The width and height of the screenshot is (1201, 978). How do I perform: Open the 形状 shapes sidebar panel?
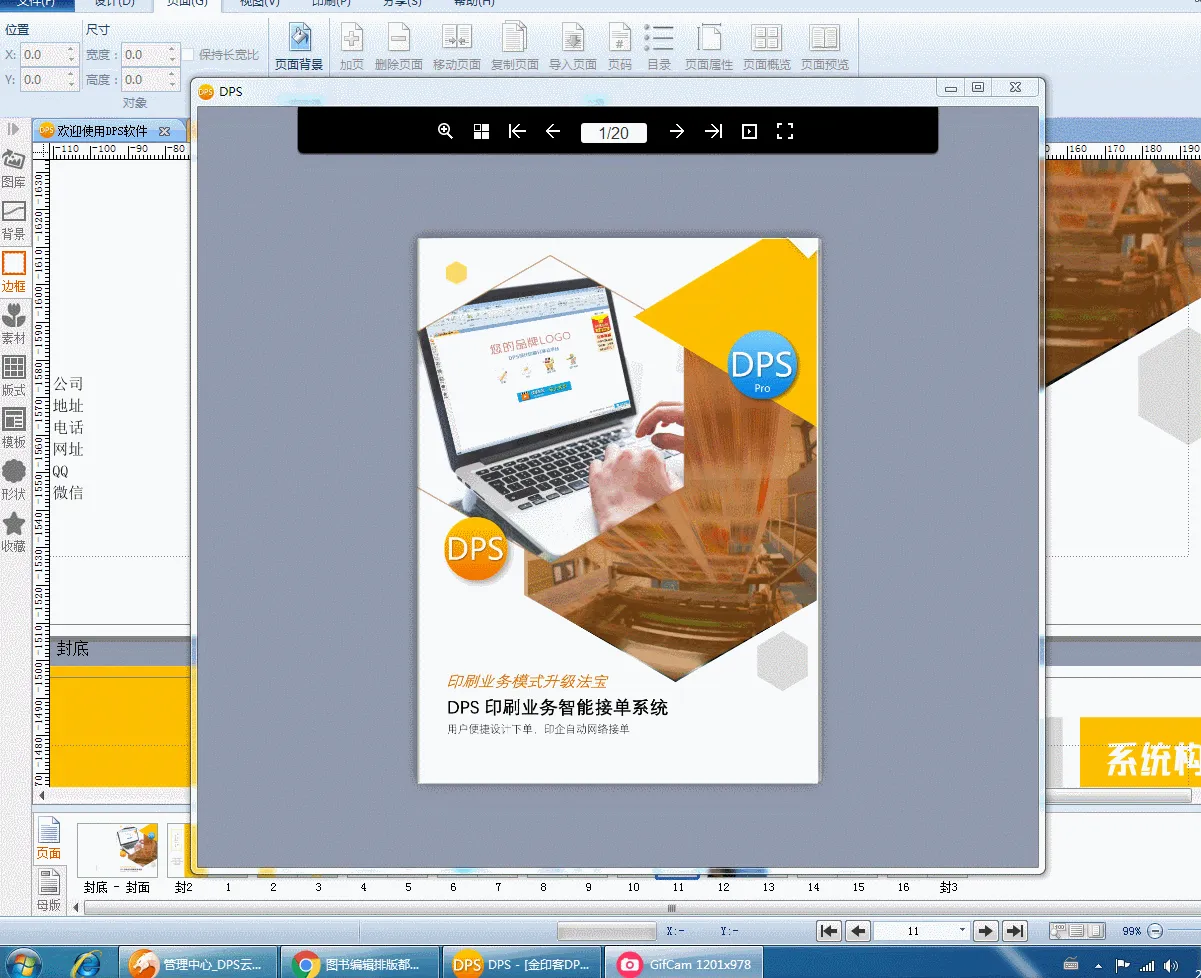click(14, 480)
